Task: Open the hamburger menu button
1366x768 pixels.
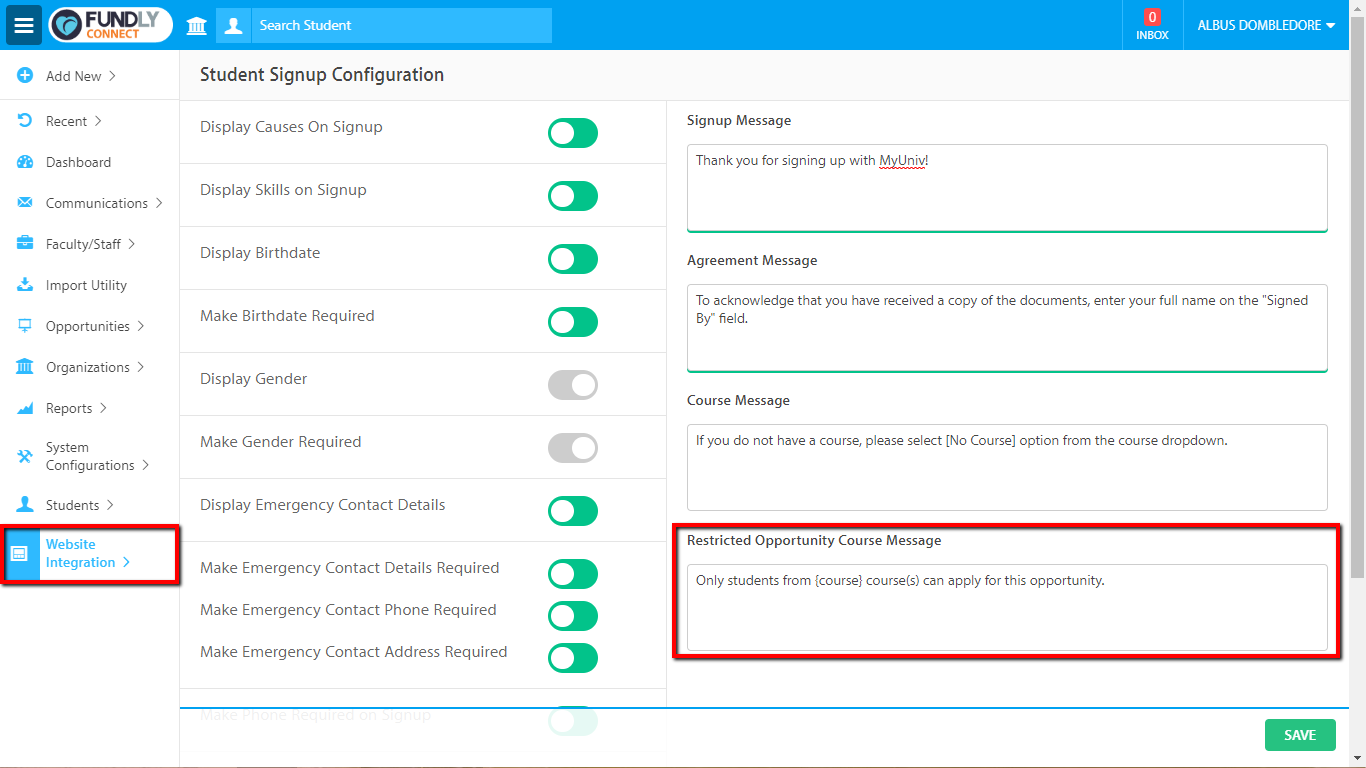Action: [x=24, y=25]
